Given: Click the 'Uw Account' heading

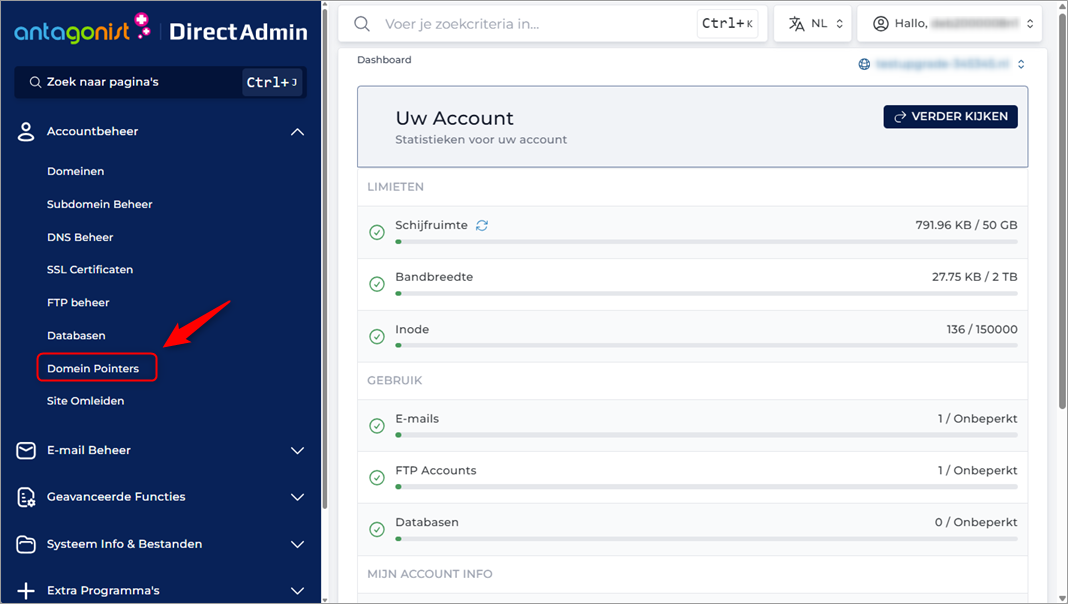Looking at the screenshot, I should (x=454, y=118).
